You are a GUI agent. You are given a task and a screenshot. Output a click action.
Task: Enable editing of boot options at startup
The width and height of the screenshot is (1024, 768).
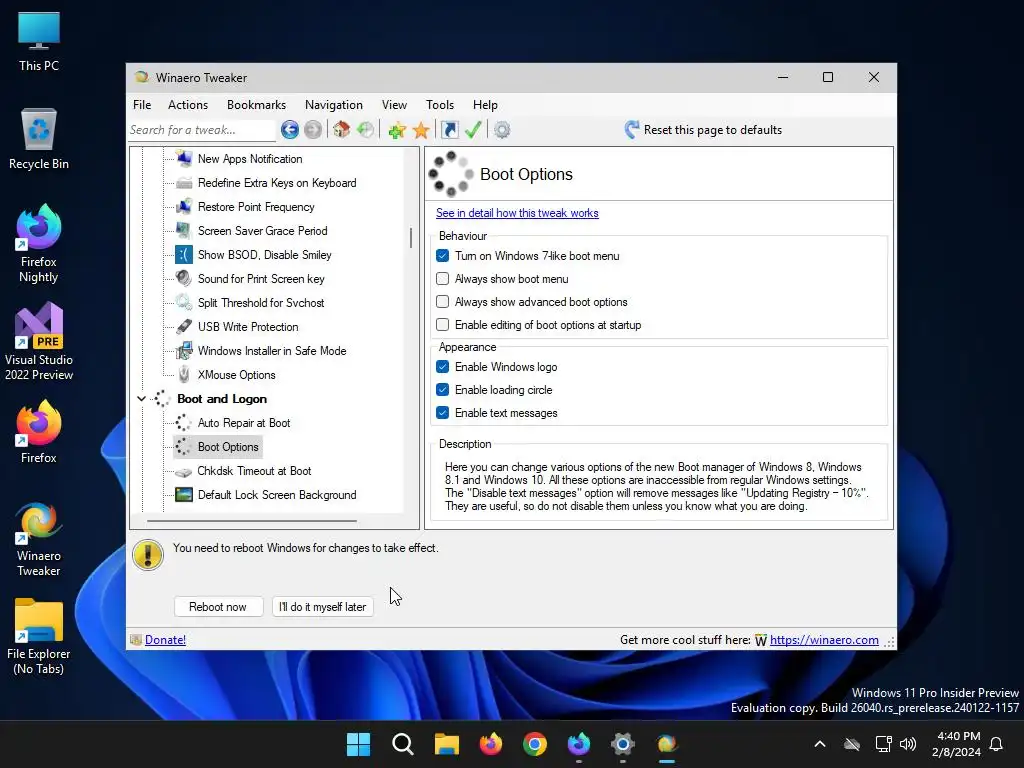(443, 325)
